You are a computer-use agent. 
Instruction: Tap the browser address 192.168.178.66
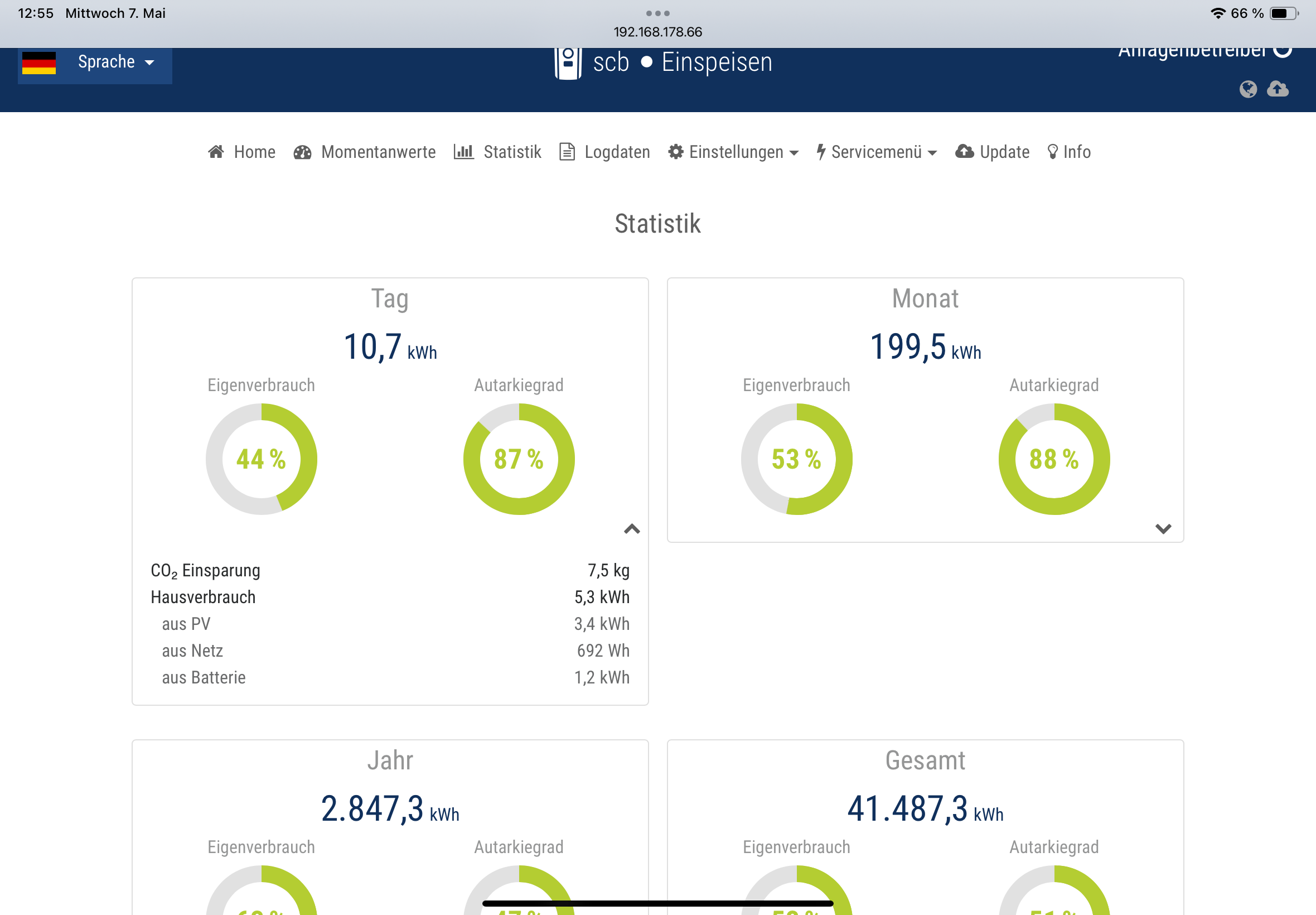[657, 32]
